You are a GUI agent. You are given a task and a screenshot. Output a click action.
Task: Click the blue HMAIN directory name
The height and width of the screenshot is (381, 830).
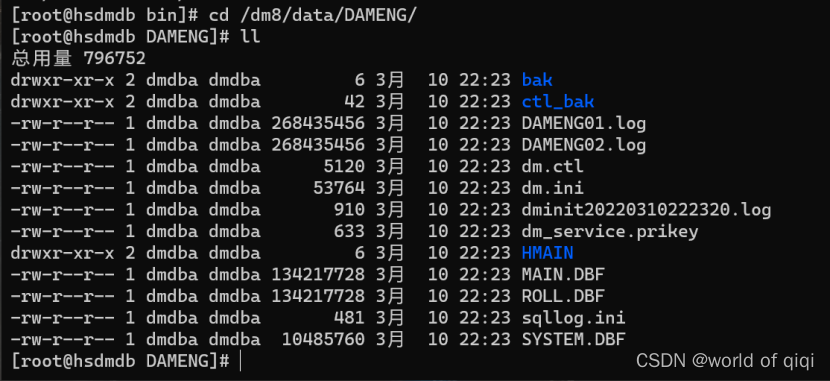coord(547,253)
